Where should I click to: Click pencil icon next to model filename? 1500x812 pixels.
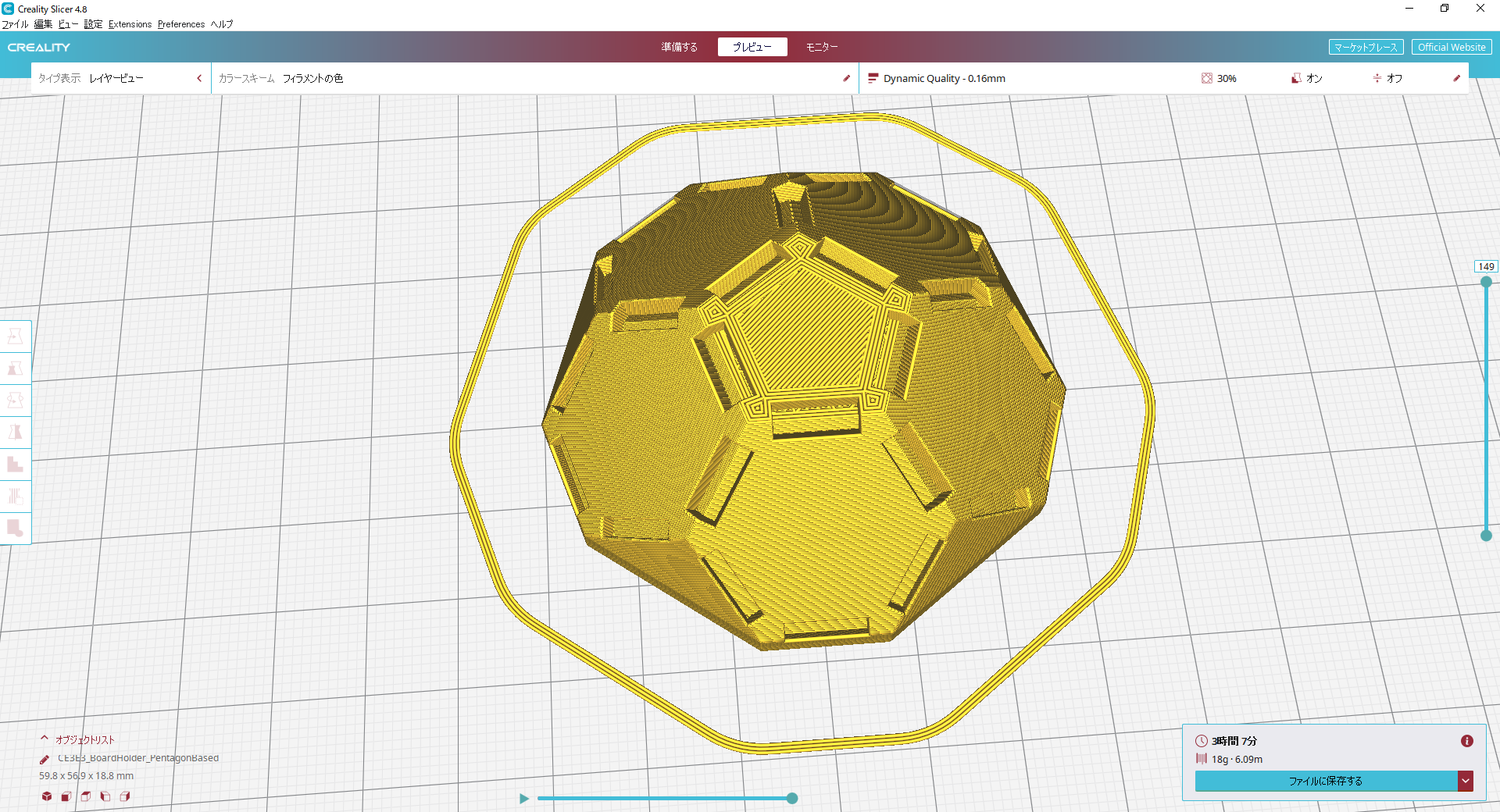(45, 759)
